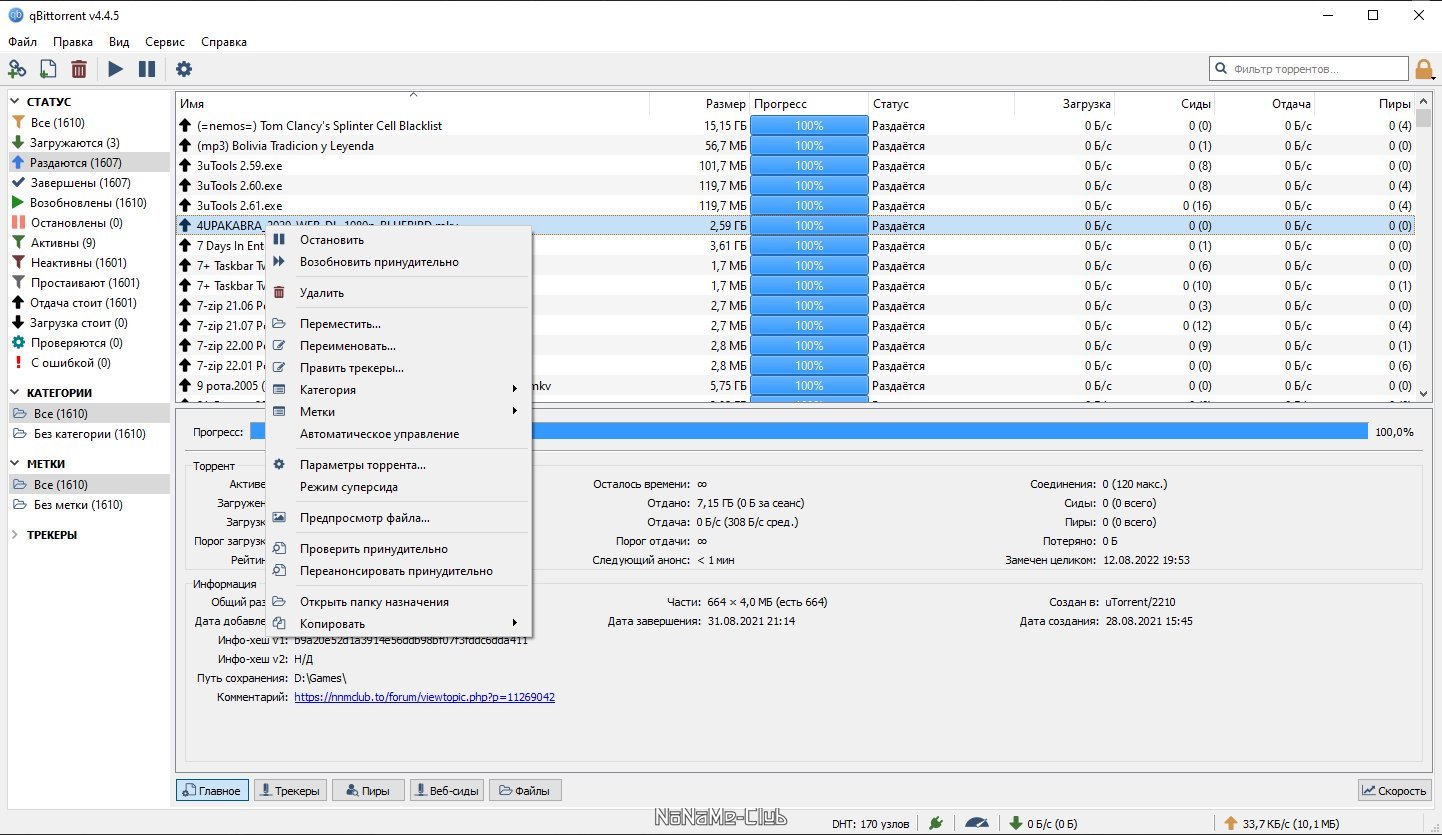Click the add torrent file toolbar icon
Viewport: 1442px width, 835px height.
tap(48, 69)
